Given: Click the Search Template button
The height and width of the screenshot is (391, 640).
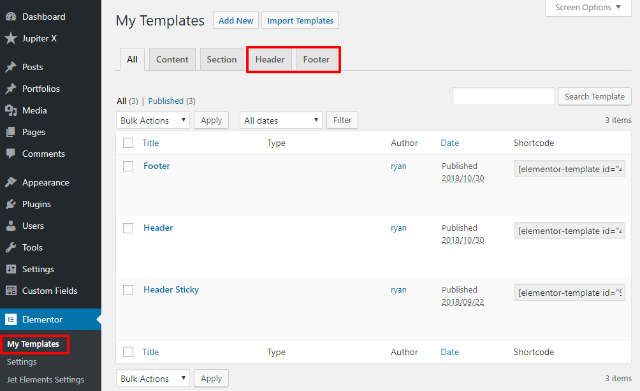Looking at the screenshot, I should [x=595, y=97].
